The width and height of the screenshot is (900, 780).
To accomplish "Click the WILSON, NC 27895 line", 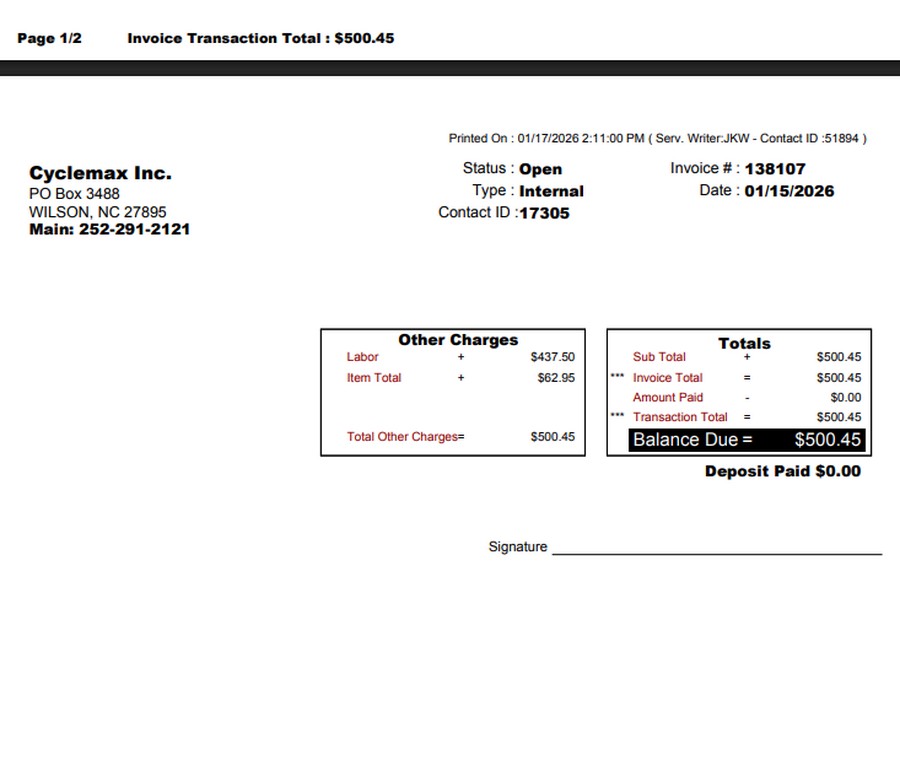I will coord(98,212).
